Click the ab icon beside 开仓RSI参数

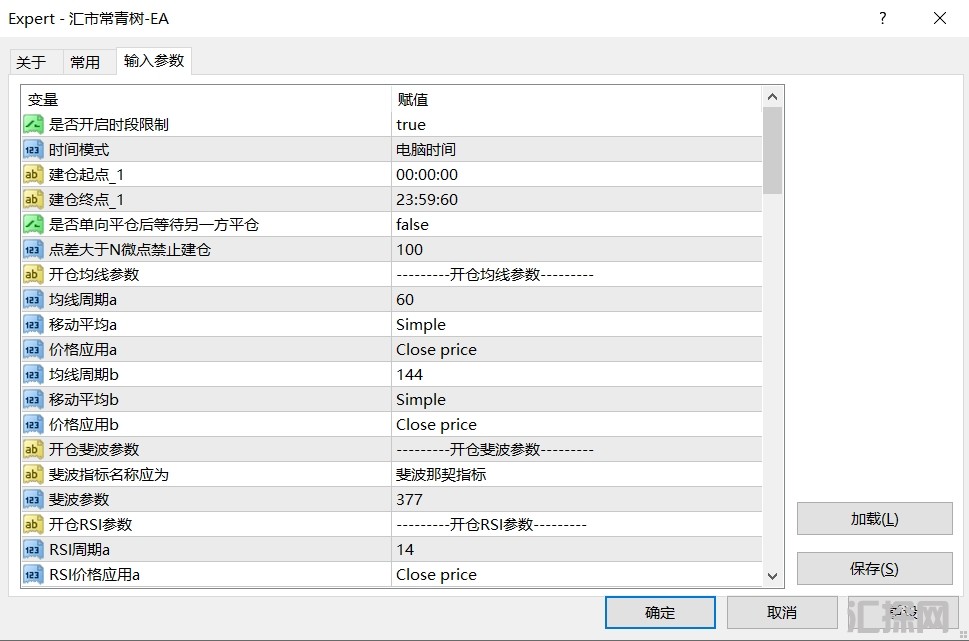33,525
